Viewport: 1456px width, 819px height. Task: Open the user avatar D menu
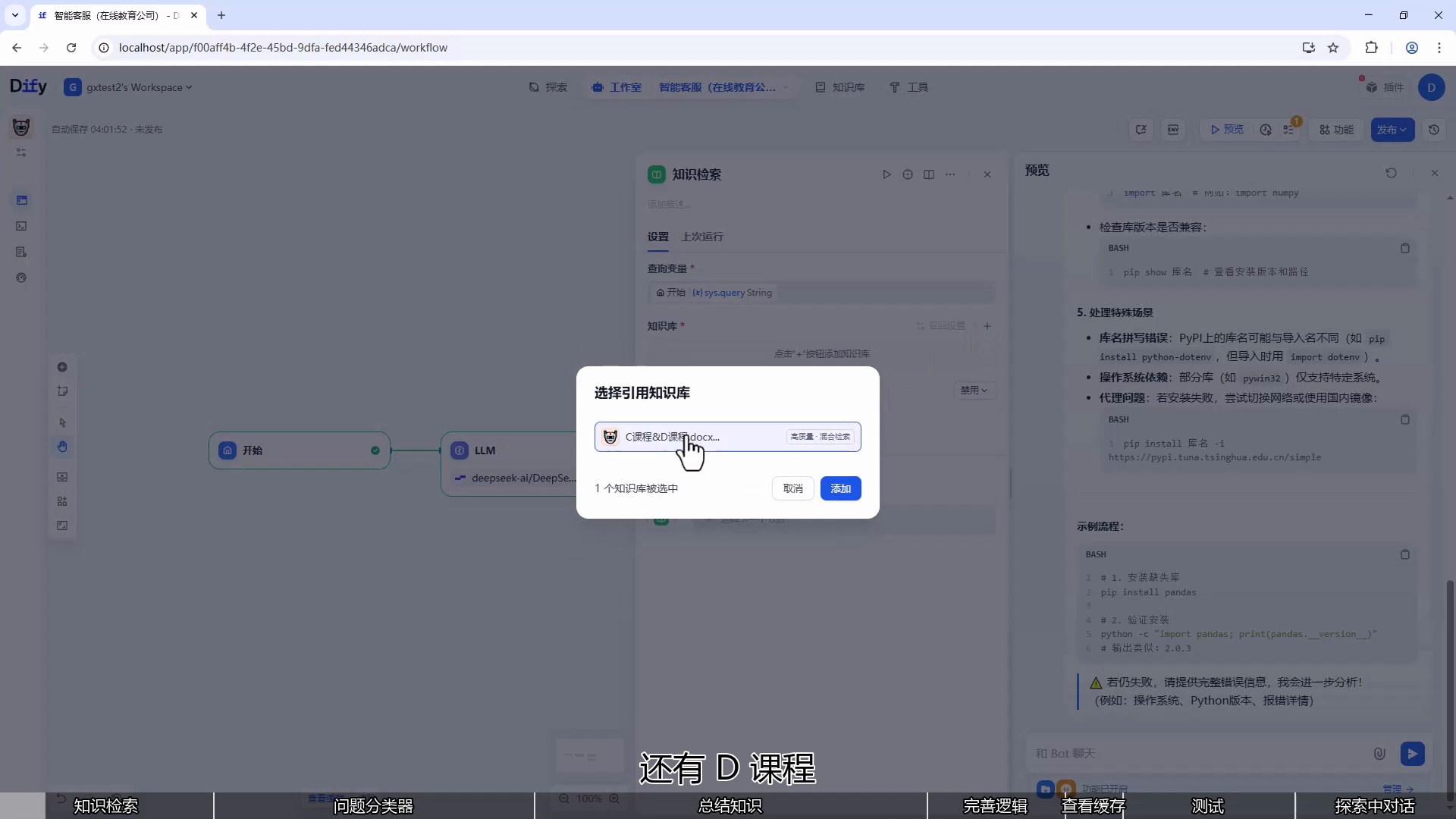(x=1431, y=87)
